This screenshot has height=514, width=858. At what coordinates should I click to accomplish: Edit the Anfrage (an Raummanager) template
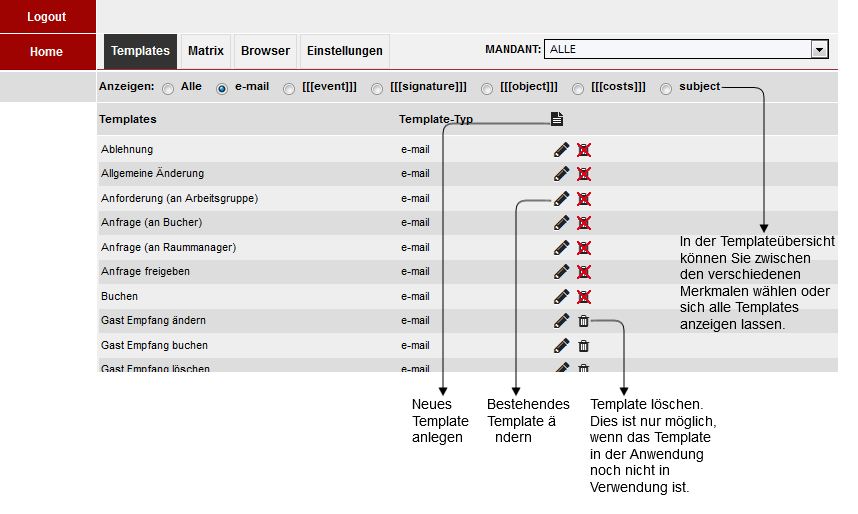tap(561, 247)
